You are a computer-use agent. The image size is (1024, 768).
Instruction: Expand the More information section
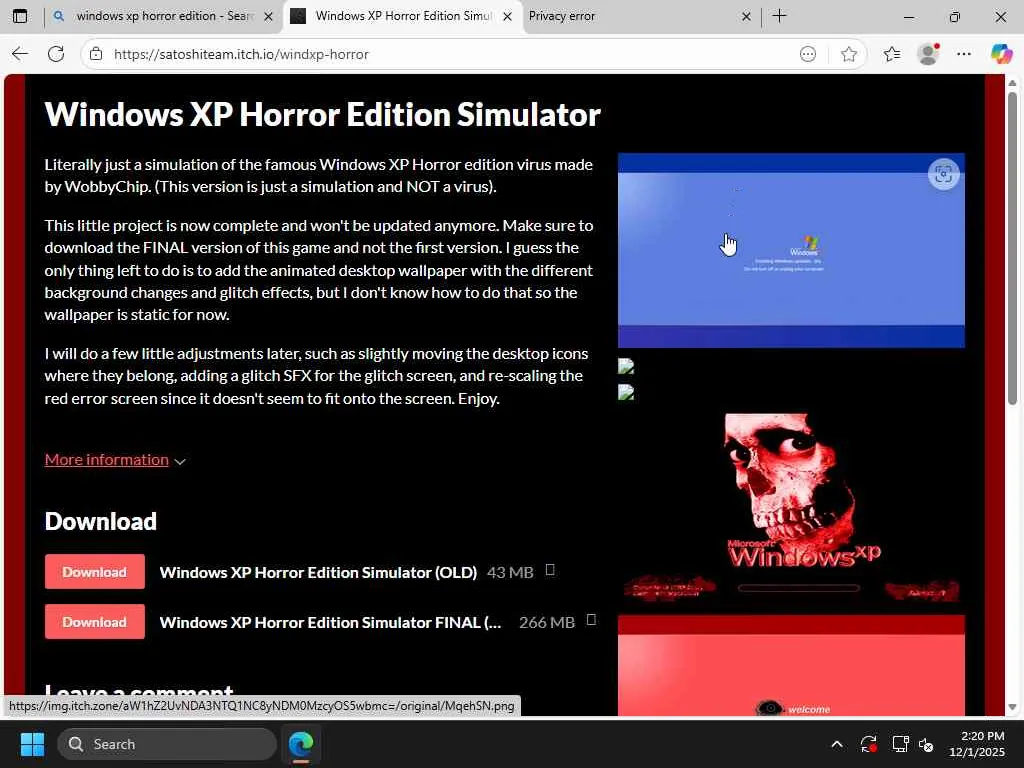[x=115, y=460]
